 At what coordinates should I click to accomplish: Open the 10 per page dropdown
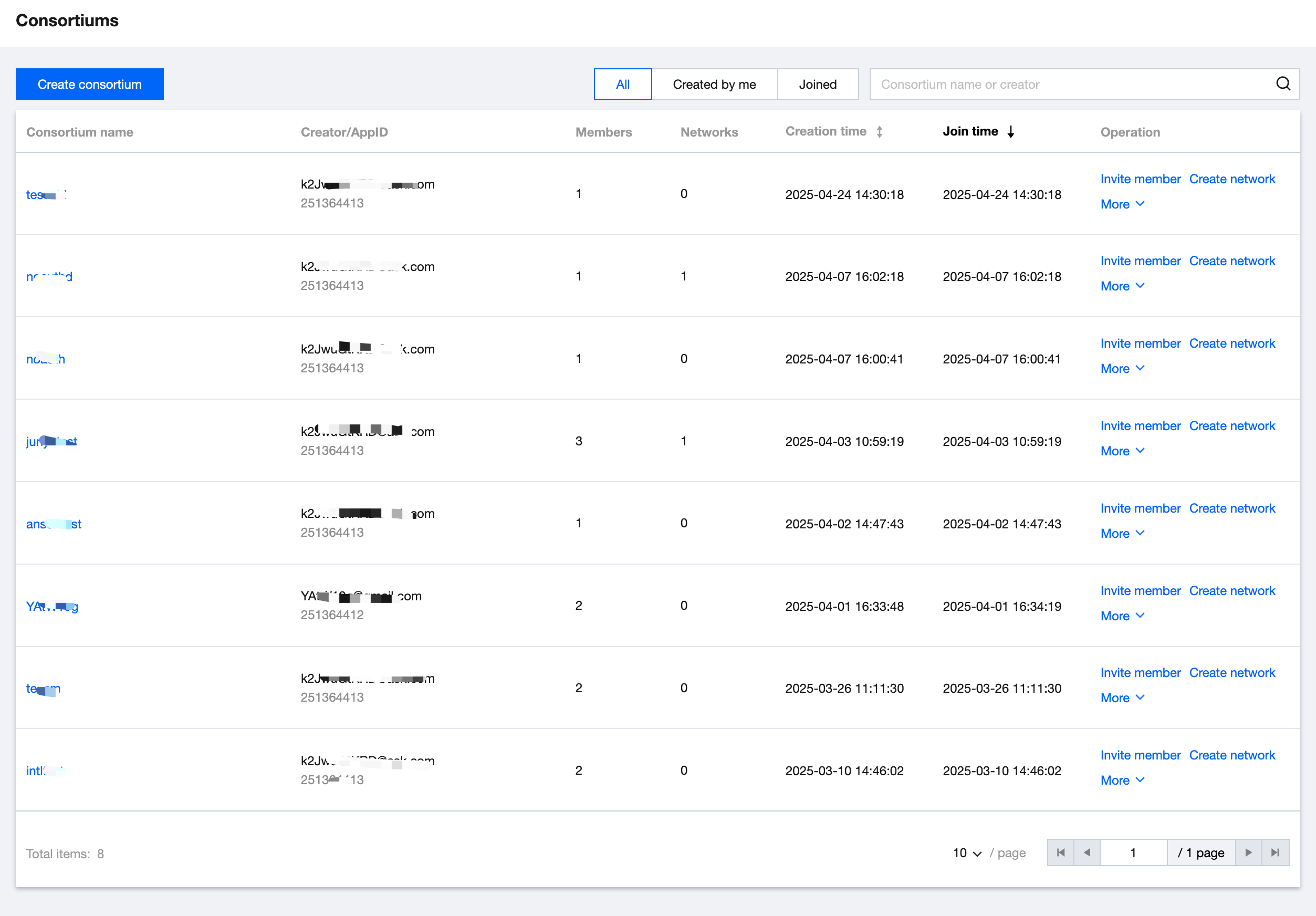pos(967,853)
